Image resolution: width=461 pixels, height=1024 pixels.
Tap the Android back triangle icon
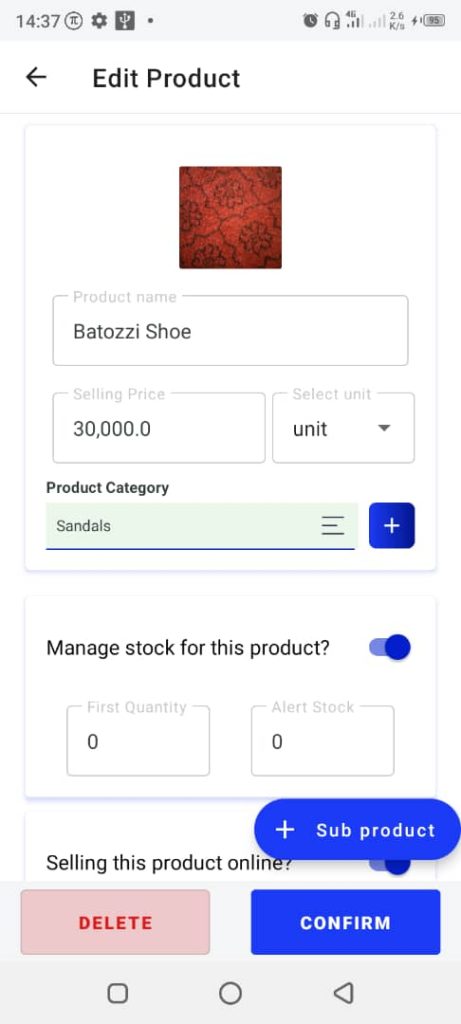343,993
